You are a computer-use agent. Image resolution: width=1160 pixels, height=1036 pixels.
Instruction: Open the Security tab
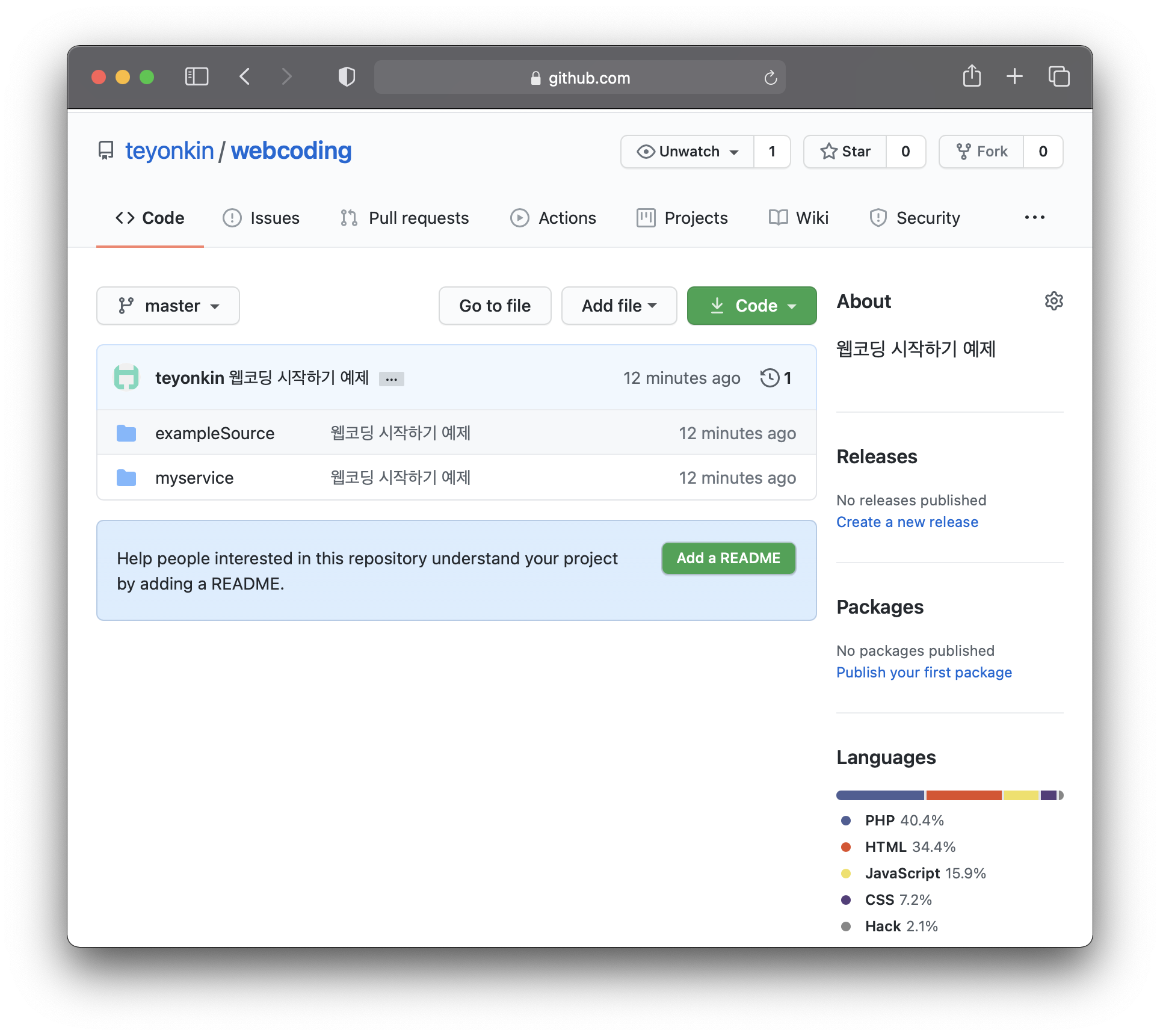click(x=915, y=218)
